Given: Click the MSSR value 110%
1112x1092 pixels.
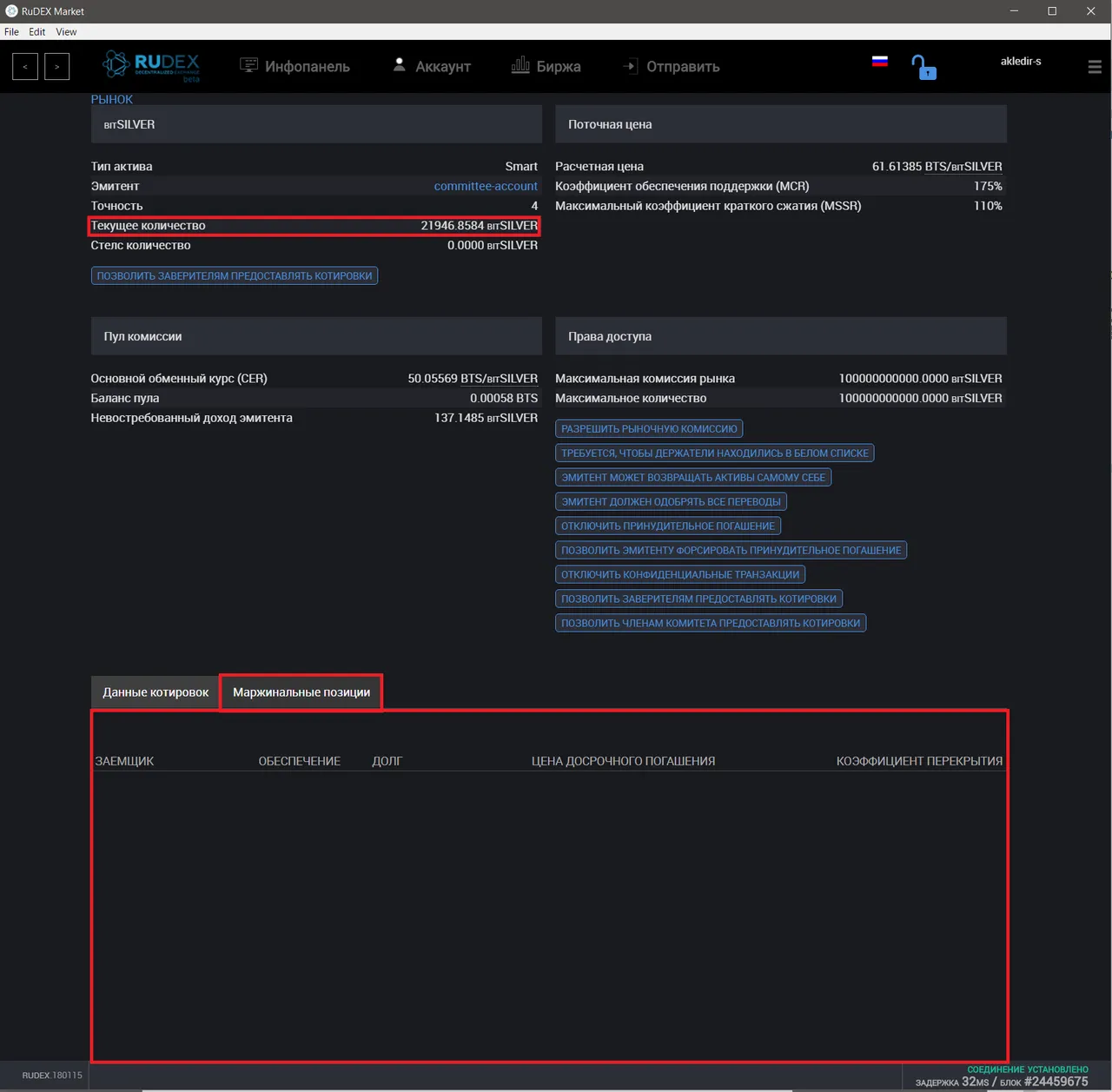Looking at the screenshot, I should point(988,206).
